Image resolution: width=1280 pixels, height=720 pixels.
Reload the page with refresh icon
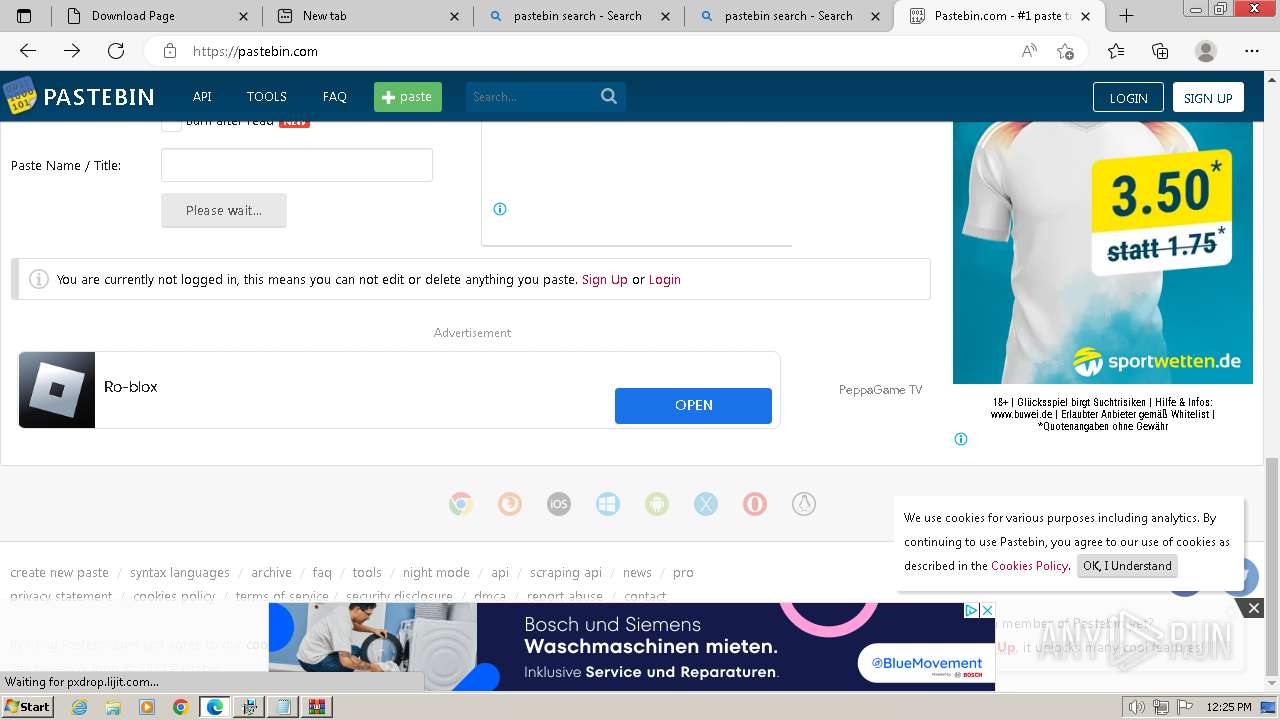point(116,51)
